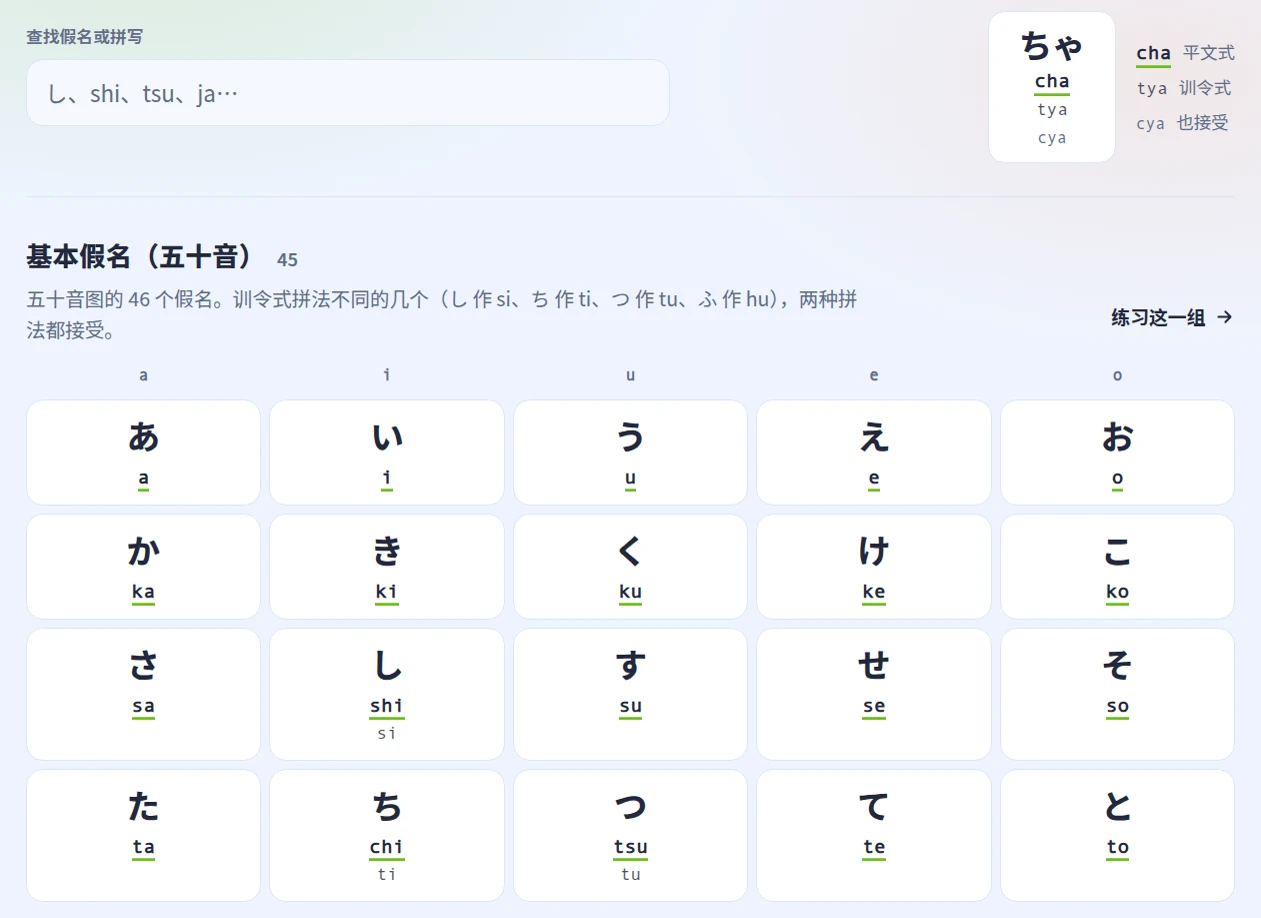Select the い kana card
The width and height of the screenshot is (1261, 918).
point(387,453)
